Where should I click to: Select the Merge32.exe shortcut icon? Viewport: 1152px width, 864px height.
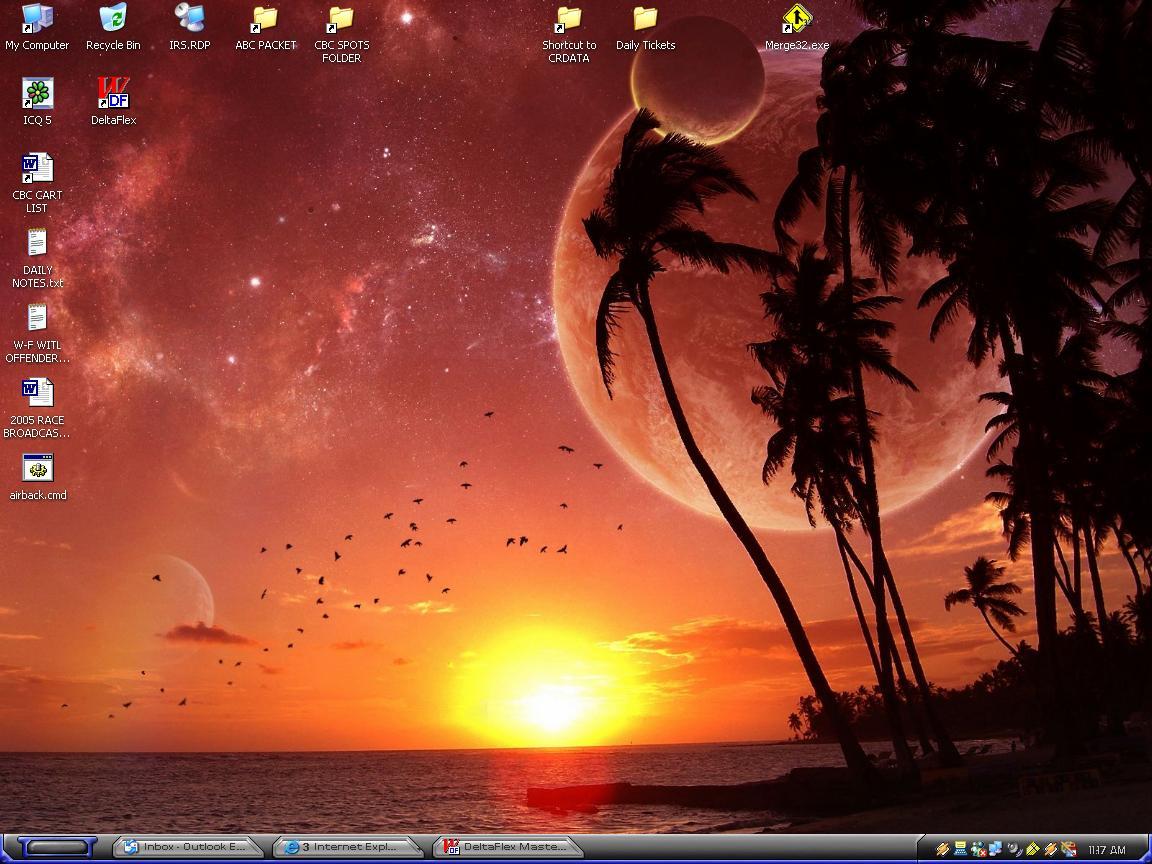797,19
